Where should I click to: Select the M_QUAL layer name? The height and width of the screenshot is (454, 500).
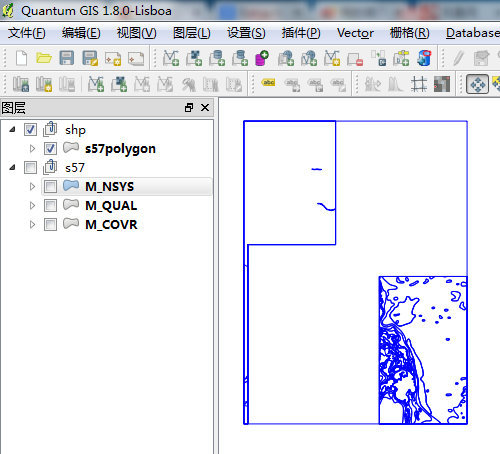click(x=111, y=206)
